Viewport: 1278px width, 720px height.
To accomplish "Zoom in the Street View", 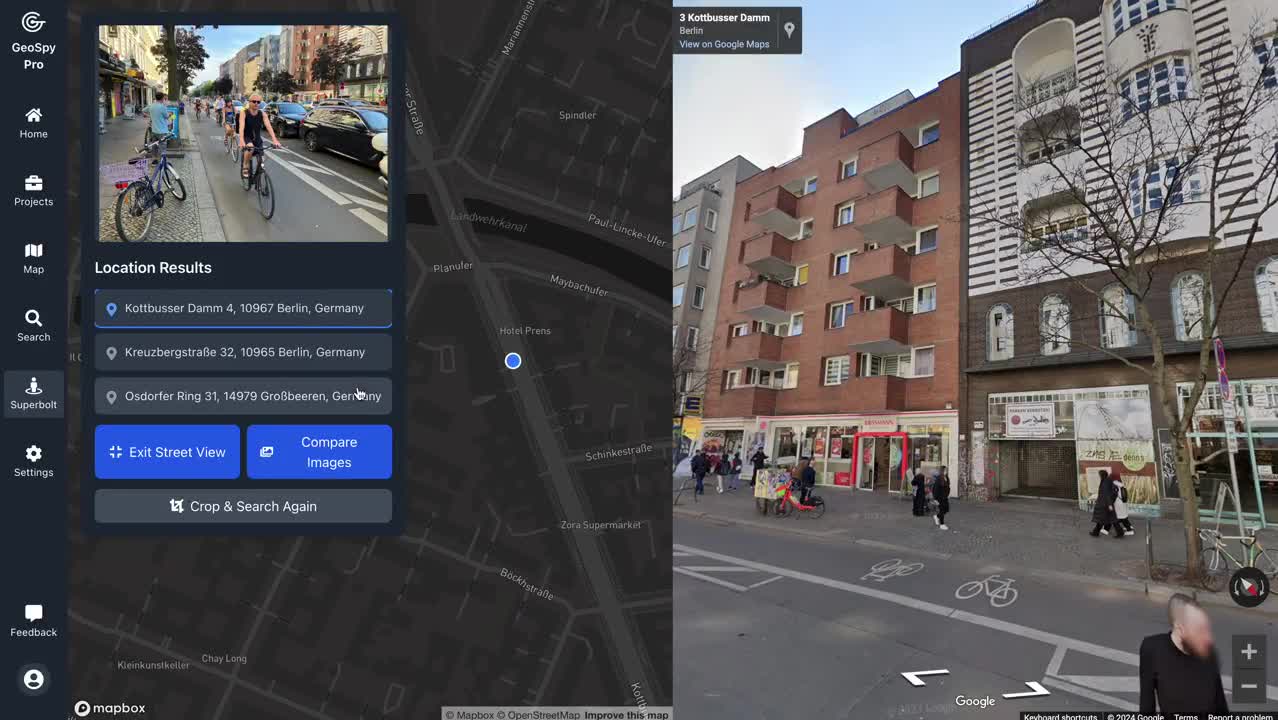I will point(1248,652).
